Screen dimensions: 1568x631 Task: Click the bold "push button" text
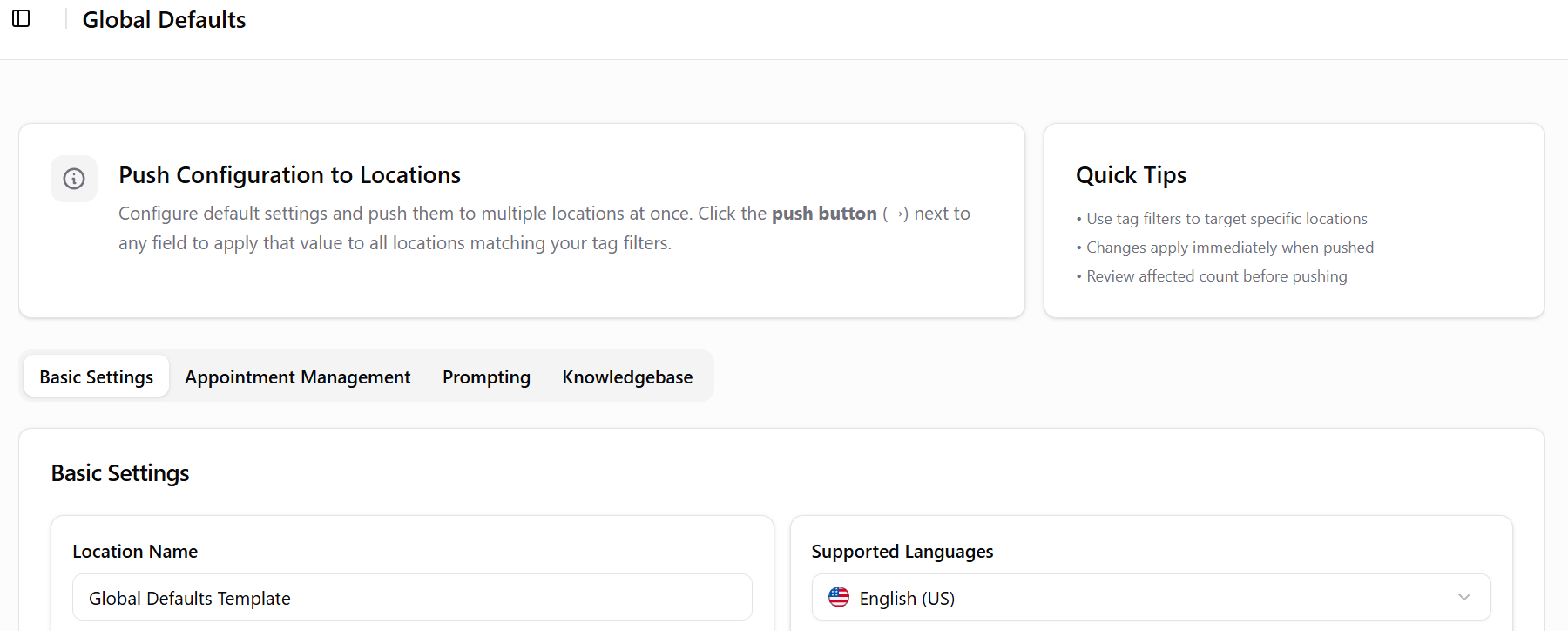pos(823,214)
